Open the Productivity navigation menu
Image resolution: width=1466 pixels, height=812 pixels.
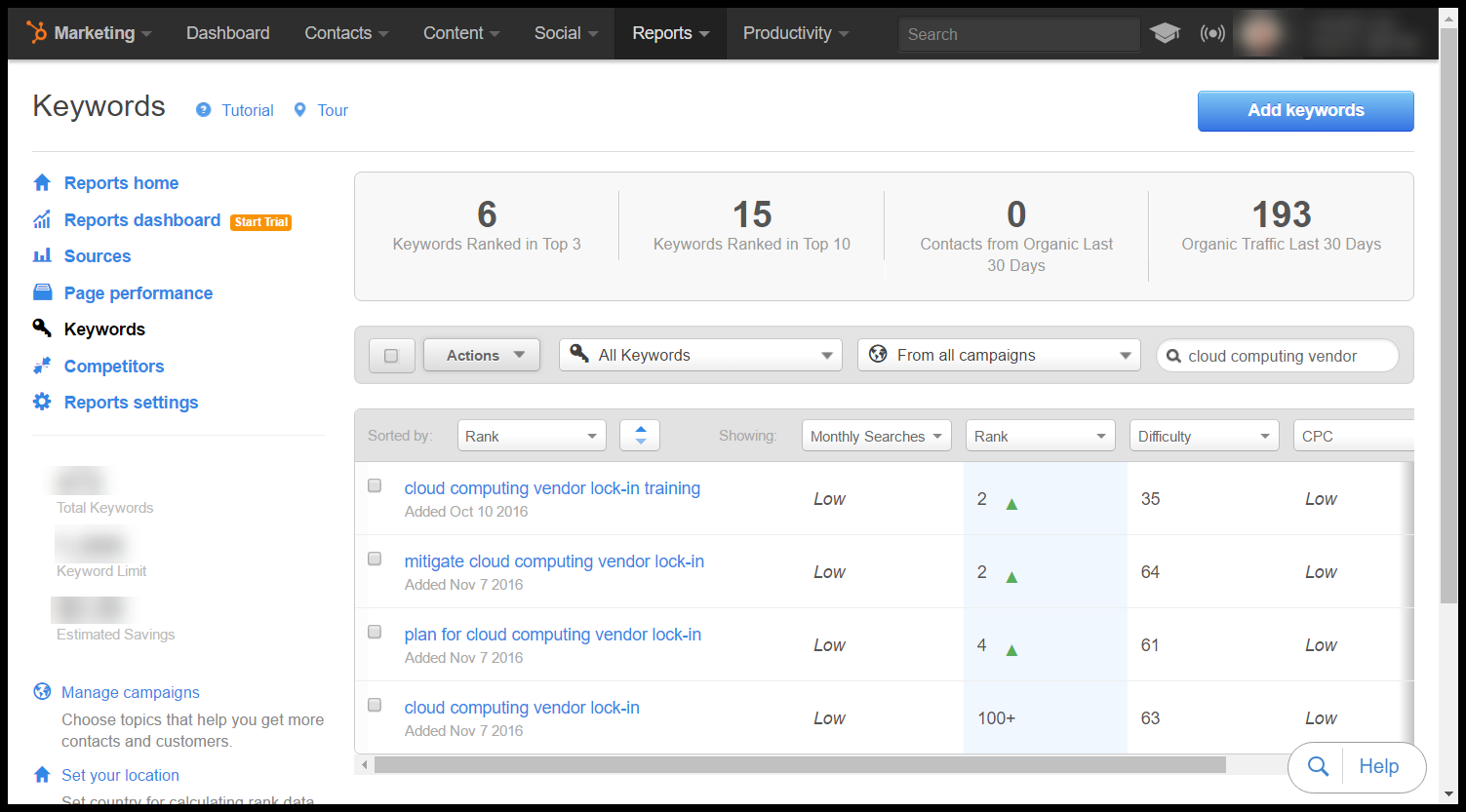796,33
